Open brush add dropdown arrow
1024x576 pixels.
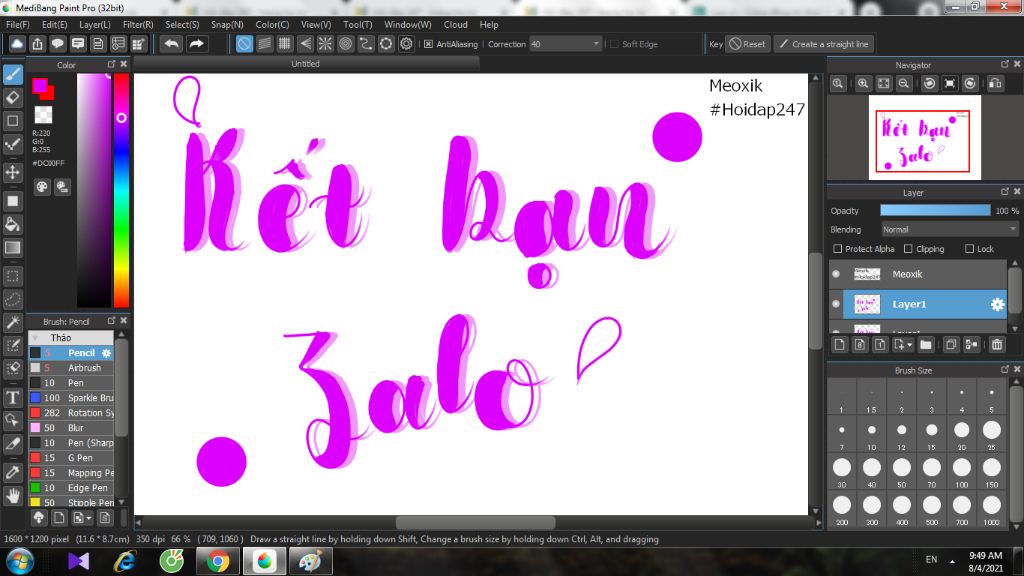point(89,519)
